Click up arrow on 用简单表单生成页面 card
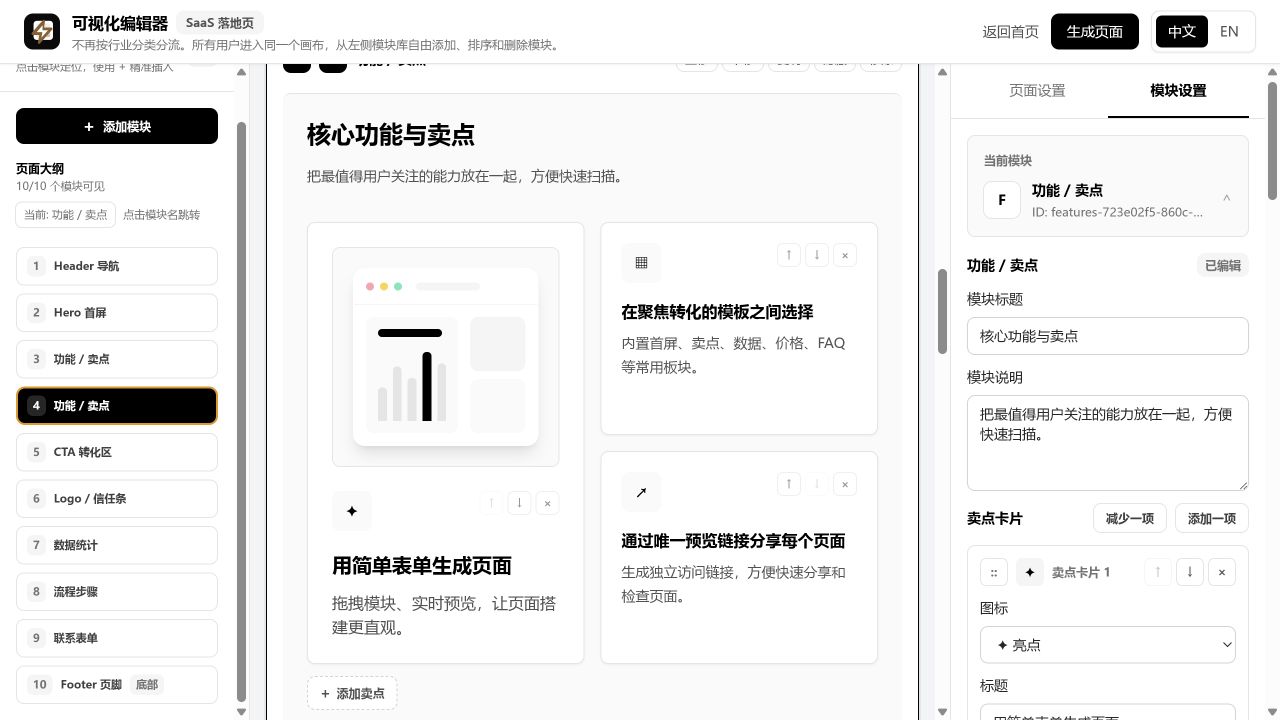Viewport: 1280px width, 720px height. 491,503
